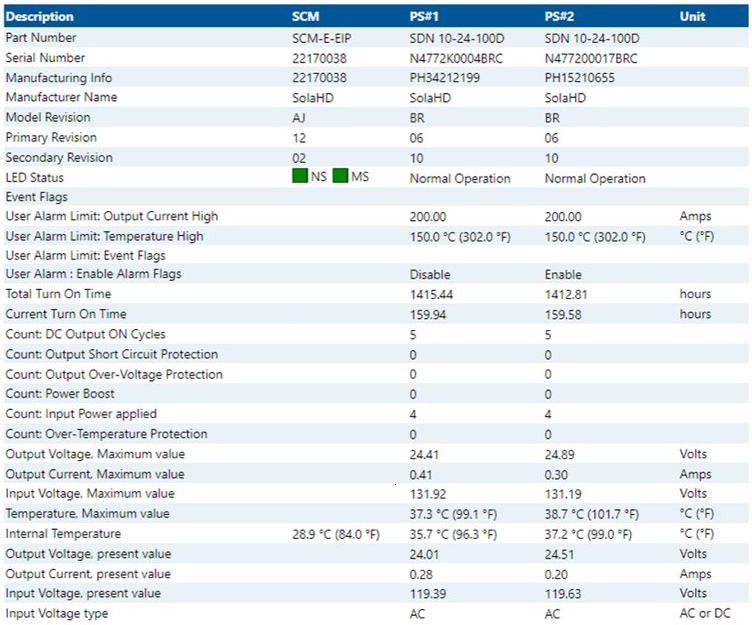This screenshot has width=752, height=625.
Task: Click Count: DC Output ON Cycles label
Action: point(85,334)
